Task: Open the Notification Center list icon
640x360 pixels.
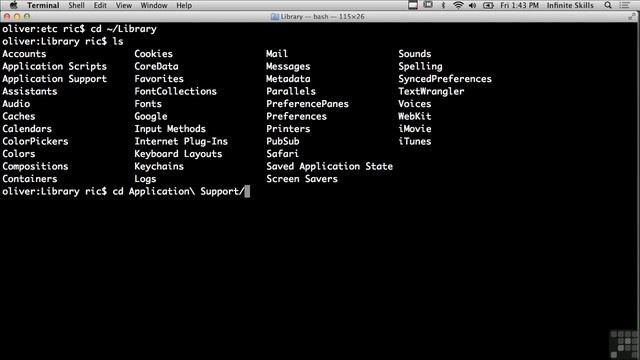Action: (624, 5)
